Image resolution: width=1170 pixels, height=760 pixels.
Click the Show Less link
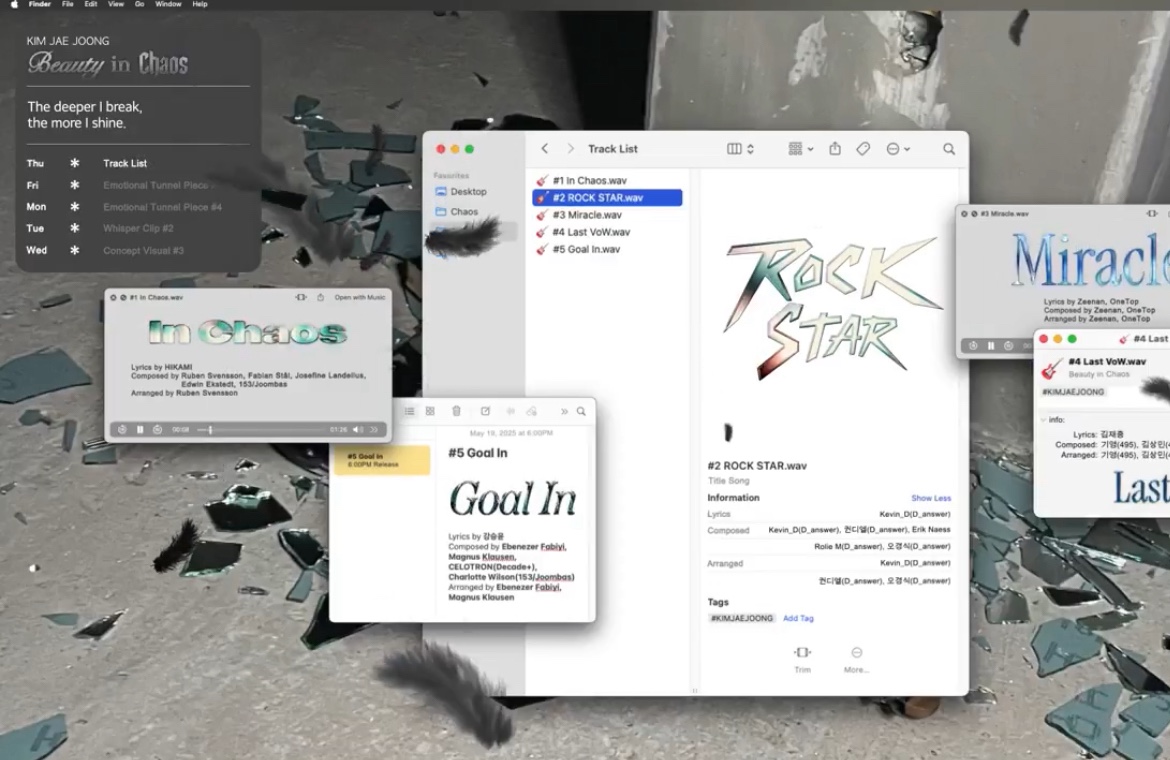pyautogui.click(x=930, y=498)
